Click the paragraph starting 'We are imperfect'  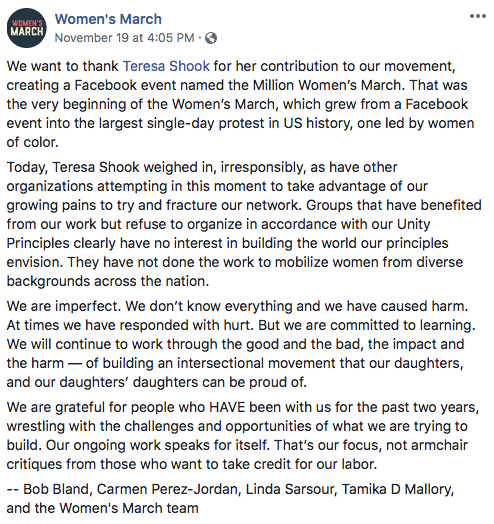click(x=241, y=344)
